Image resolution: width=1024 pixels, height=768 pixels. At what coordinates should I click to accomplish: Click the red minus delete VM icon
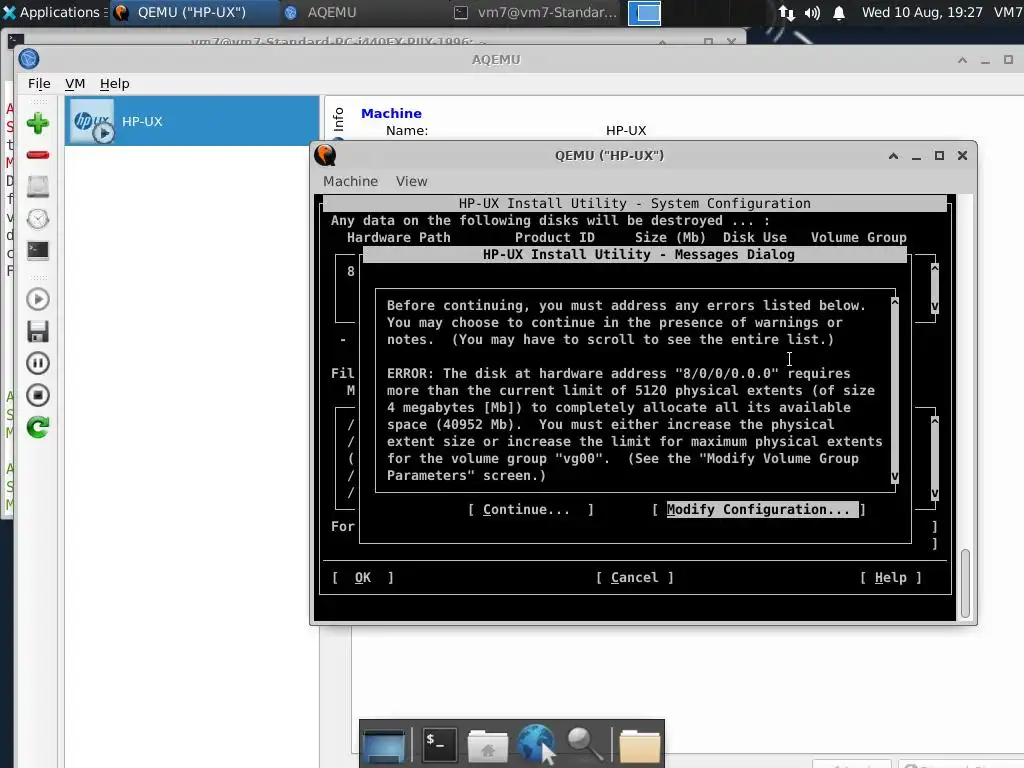tap(38, 155)
